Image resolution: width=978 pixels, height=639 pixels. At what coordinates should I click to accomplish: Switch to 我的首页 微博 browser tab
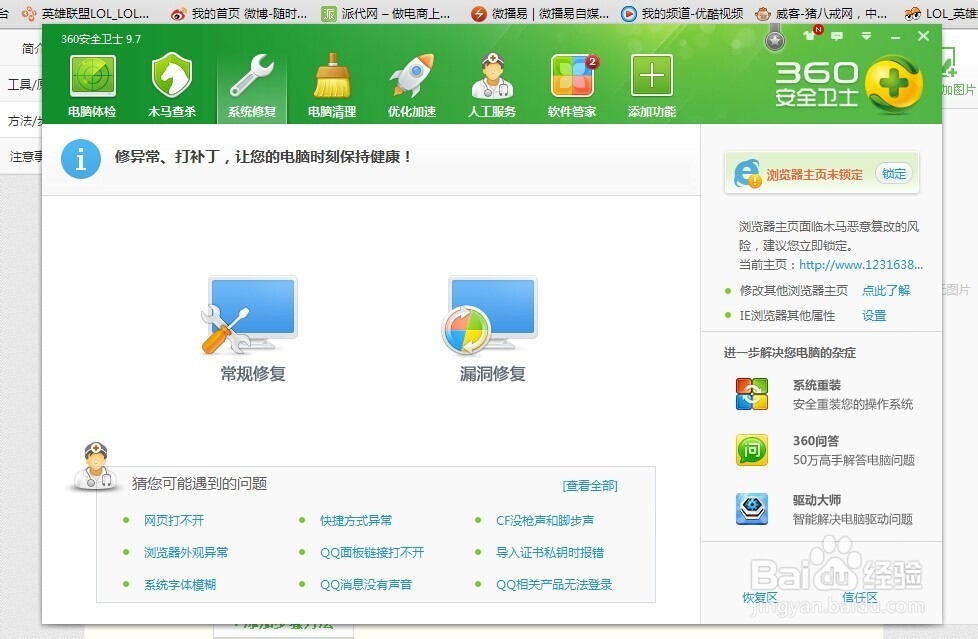click(240, 13)
